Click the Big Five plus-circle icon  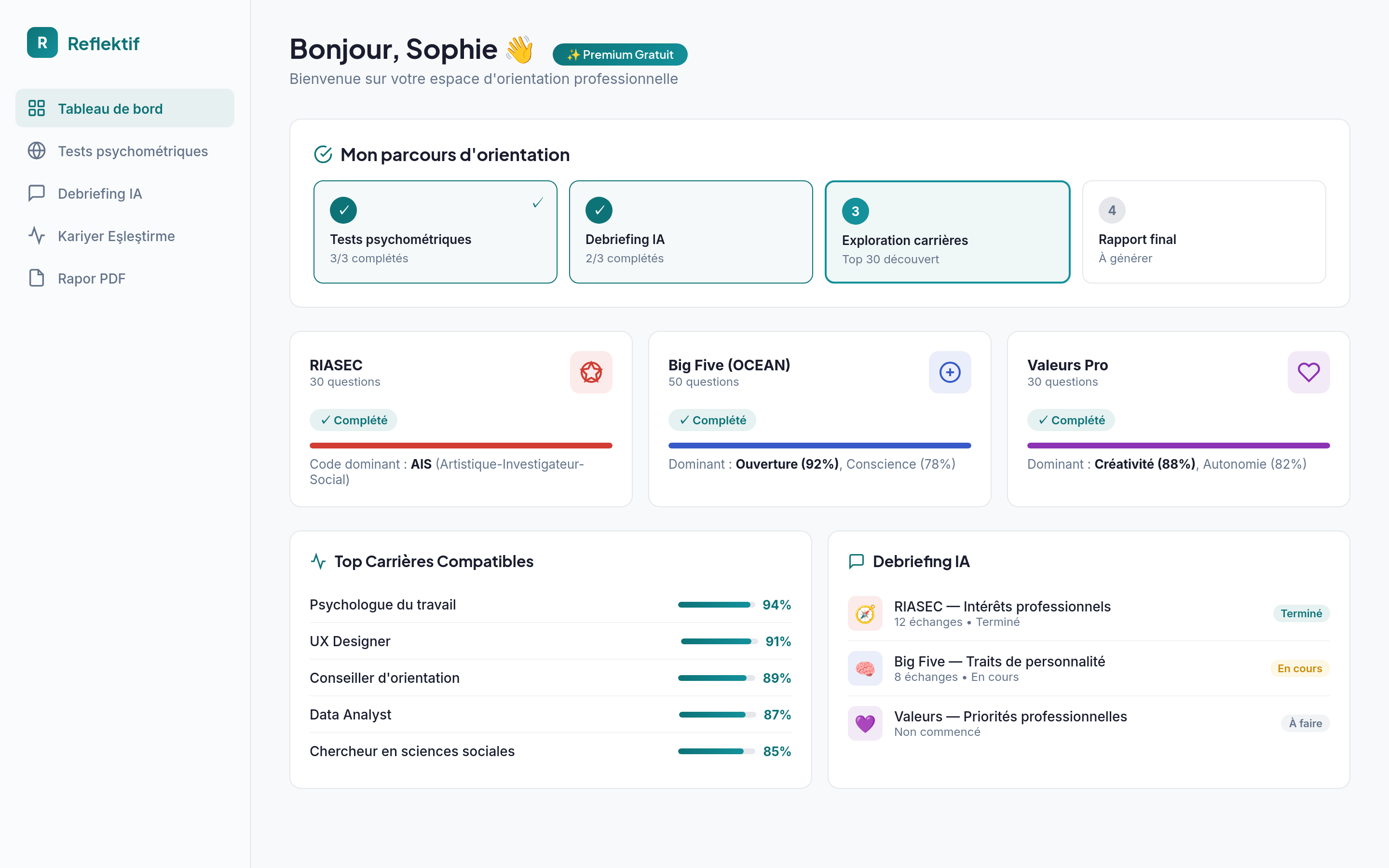click(x=949, y=372)
